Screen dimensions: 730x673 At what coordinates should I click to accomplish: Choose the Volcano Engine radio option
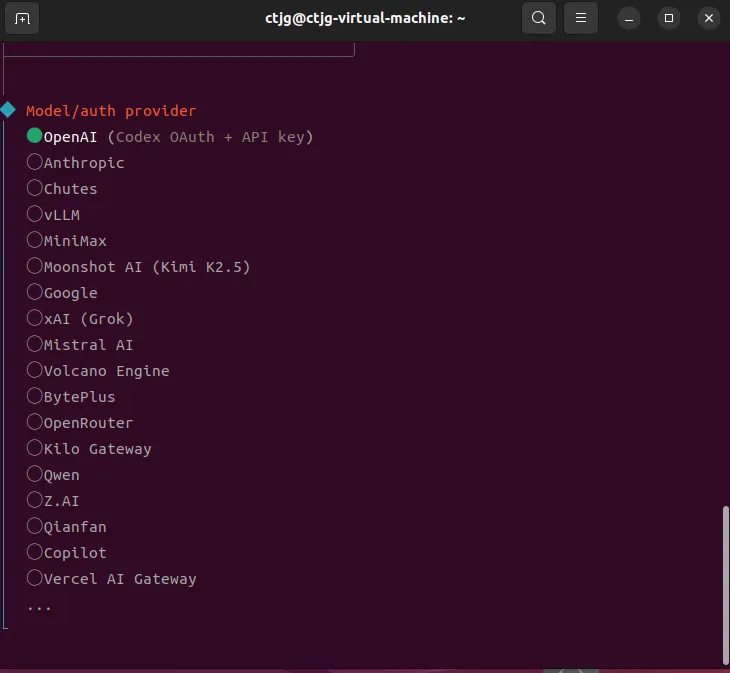[34, 370]
